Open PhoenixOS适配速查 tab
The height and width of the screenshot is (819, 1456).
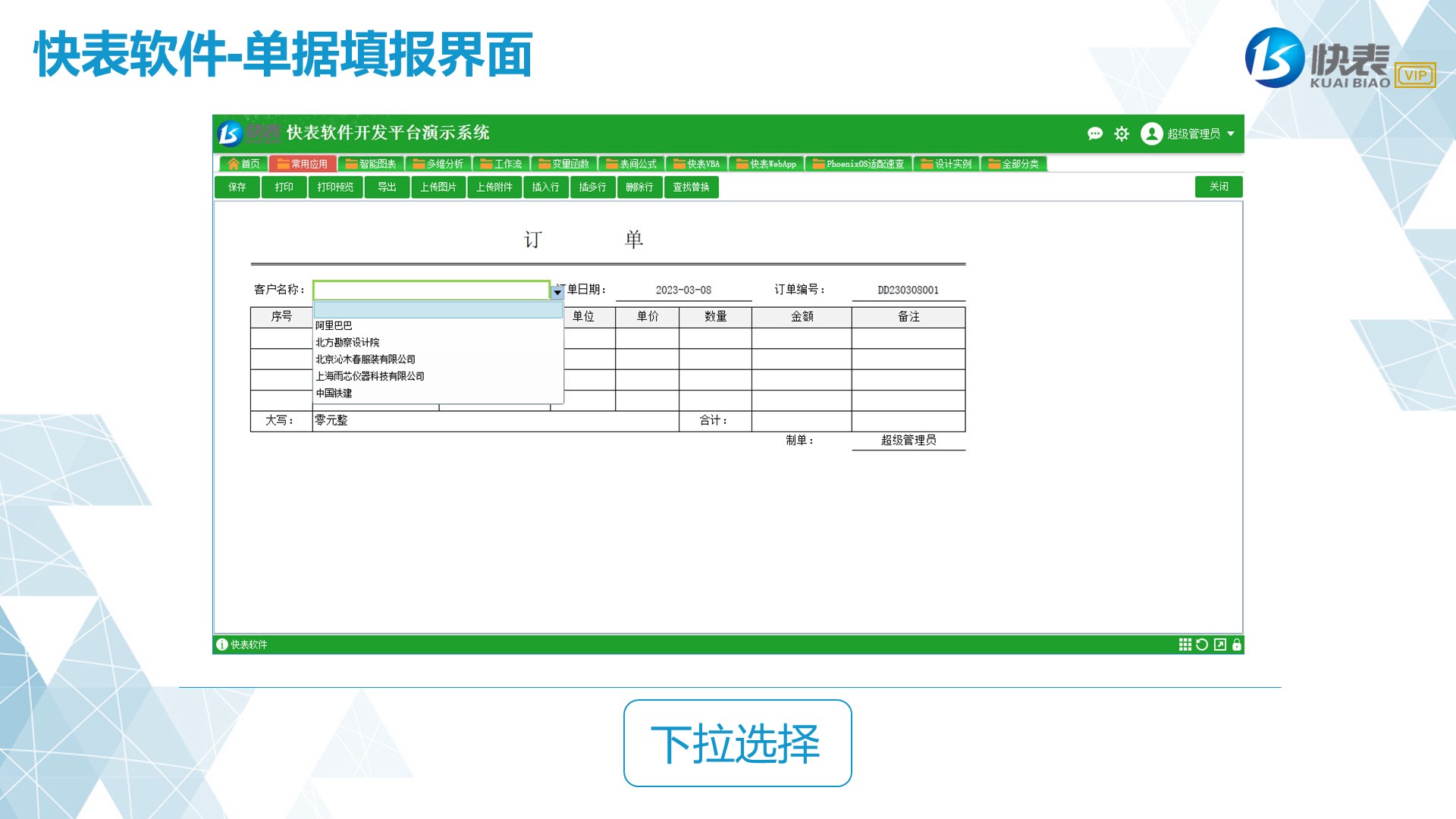(x=858, y=164)
